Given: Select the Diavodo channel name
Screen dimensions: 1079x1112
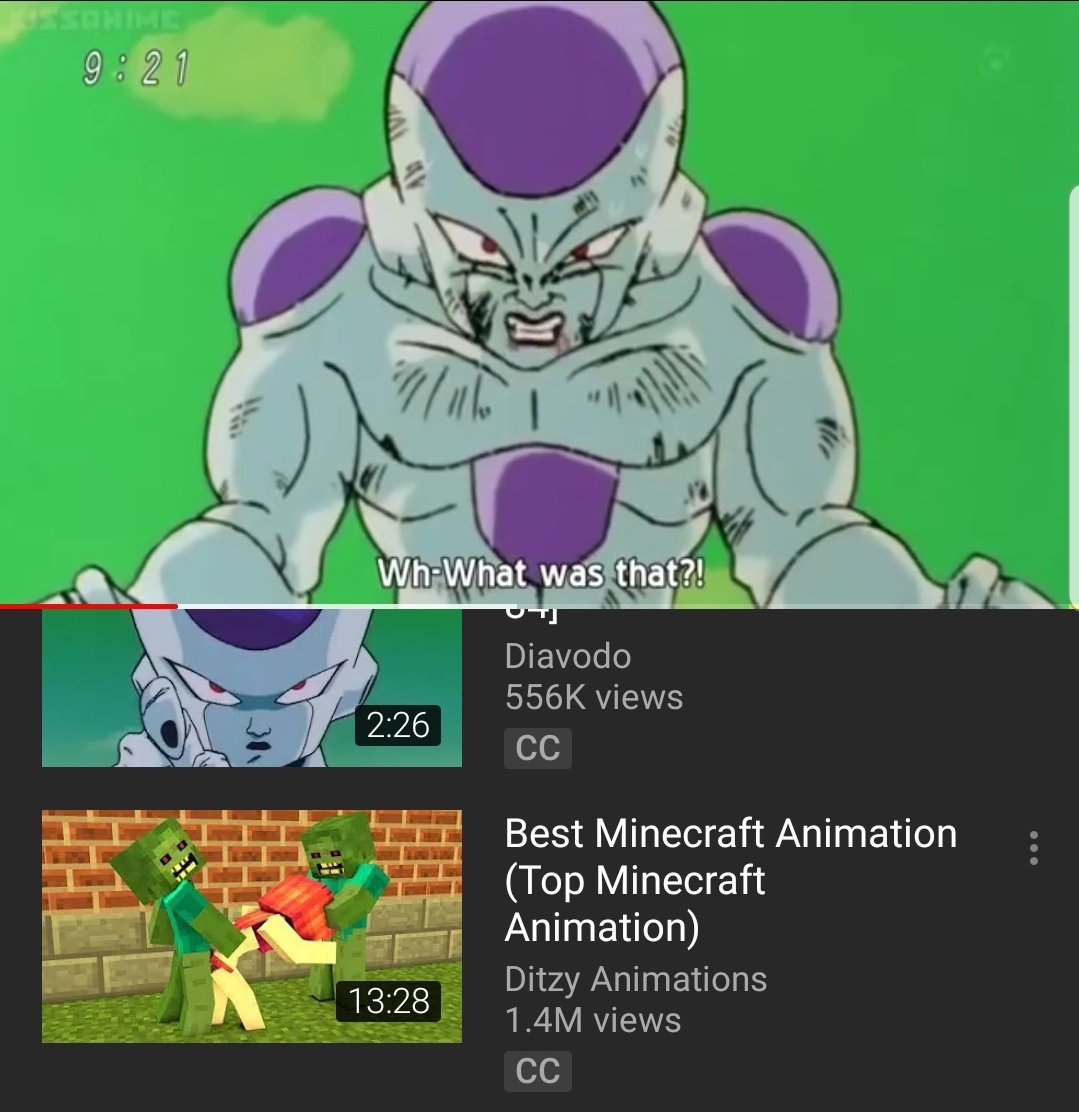Looking at the screenshot, I should [x=568, y=656].
